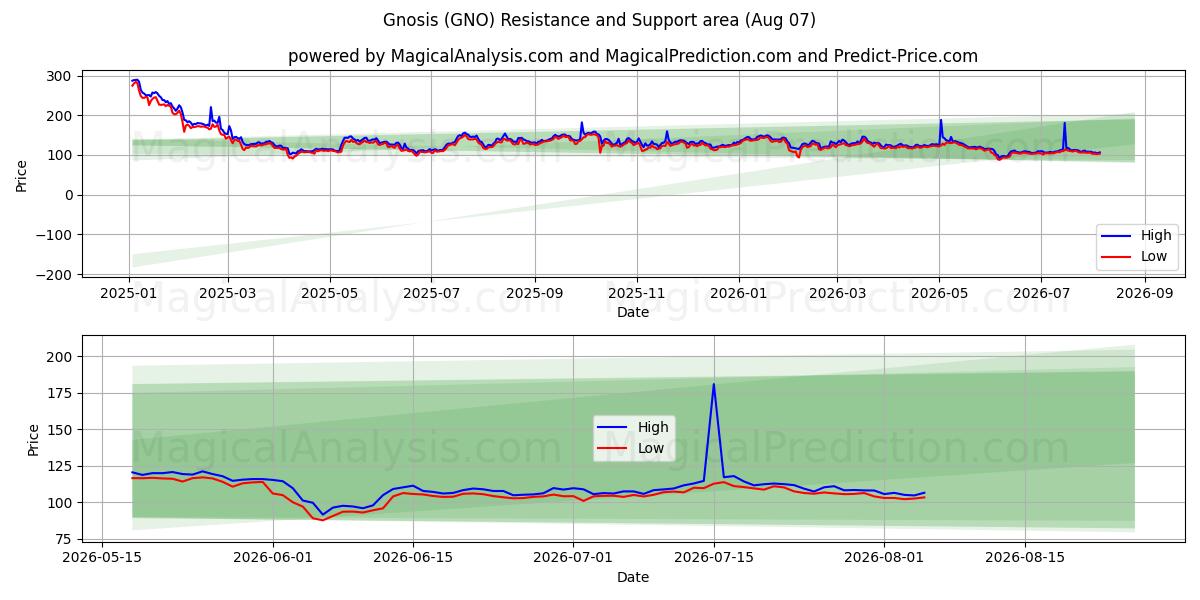Click the '2026-08-01' bottom chart date label

884,557
